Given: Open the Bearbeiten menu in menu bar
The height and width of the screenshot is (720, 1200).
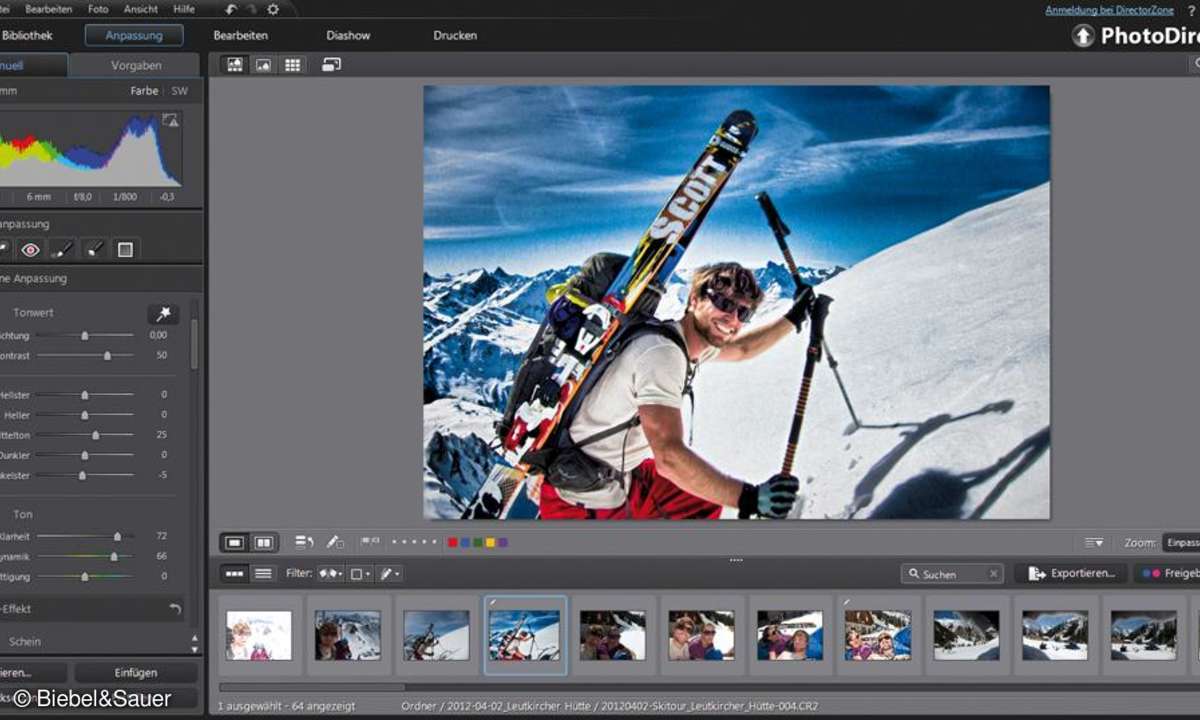Looking at the screenshot, I should tap(49, 9).
